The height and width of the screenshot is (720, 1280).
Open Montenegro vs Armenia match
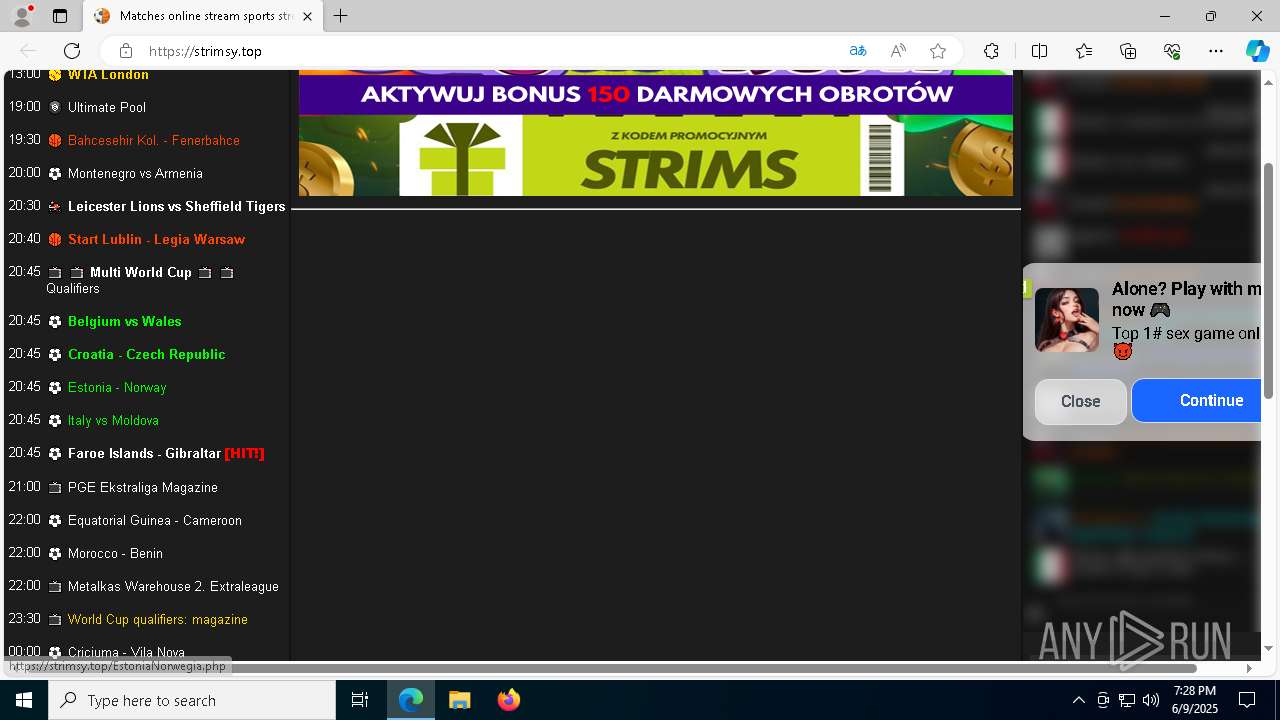coord(135,173)
